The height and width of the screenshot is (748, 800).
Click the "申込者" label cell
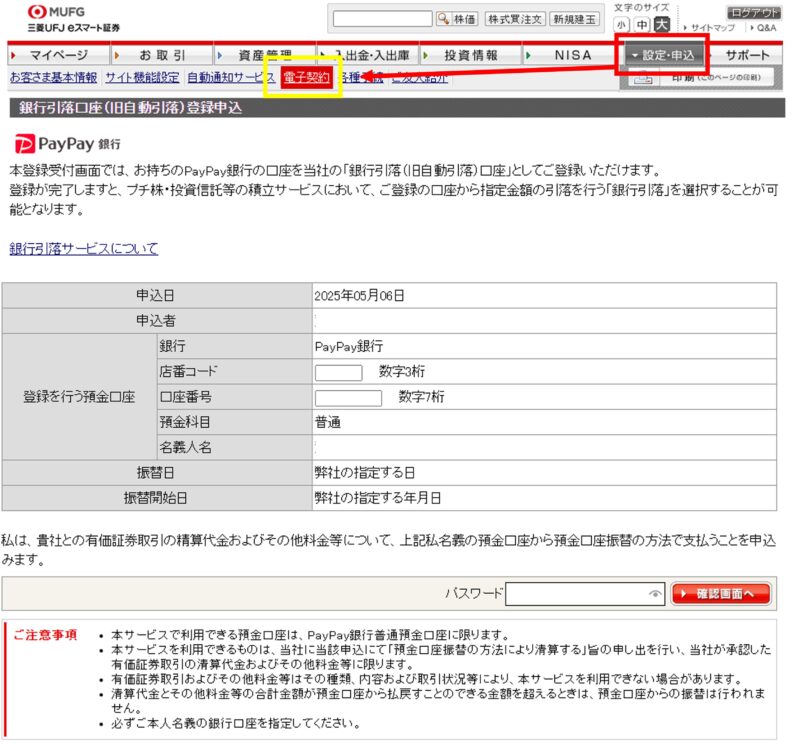[x=157, y=321]
